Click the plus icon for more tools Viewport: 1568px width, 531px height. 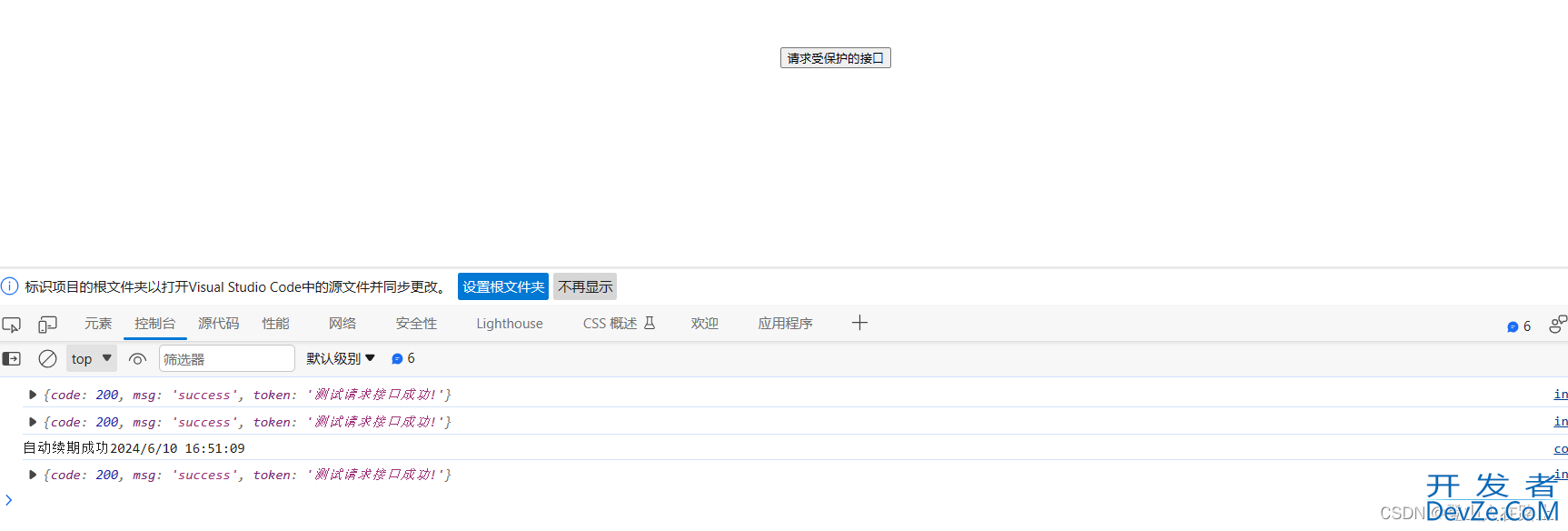859,323
